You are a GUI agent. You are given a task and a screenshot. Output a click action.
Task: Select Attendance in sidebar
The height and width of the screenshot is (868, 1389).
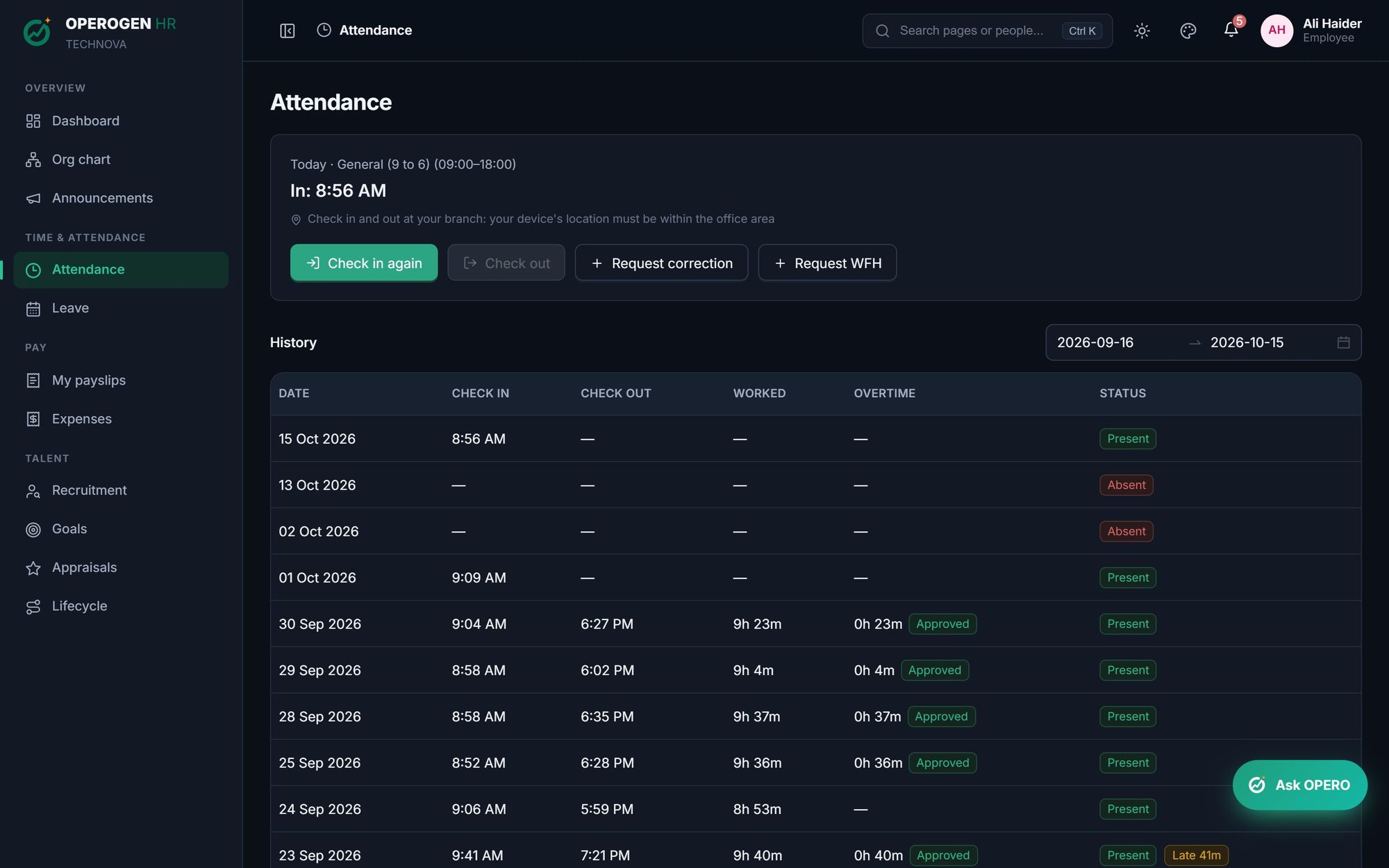121,270
